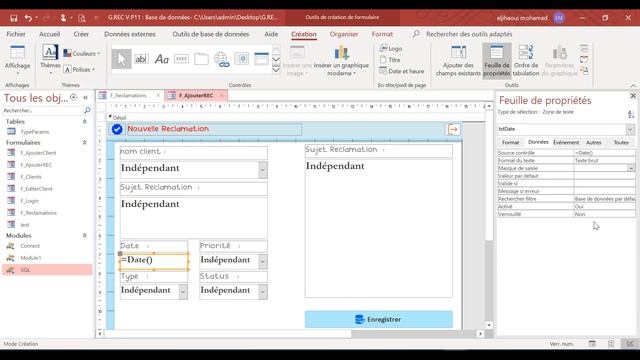The width and height of the screenshot is (640, 360).
Task: Select the F_Login form
Action: pyautogui.click(x=29, y=201)
